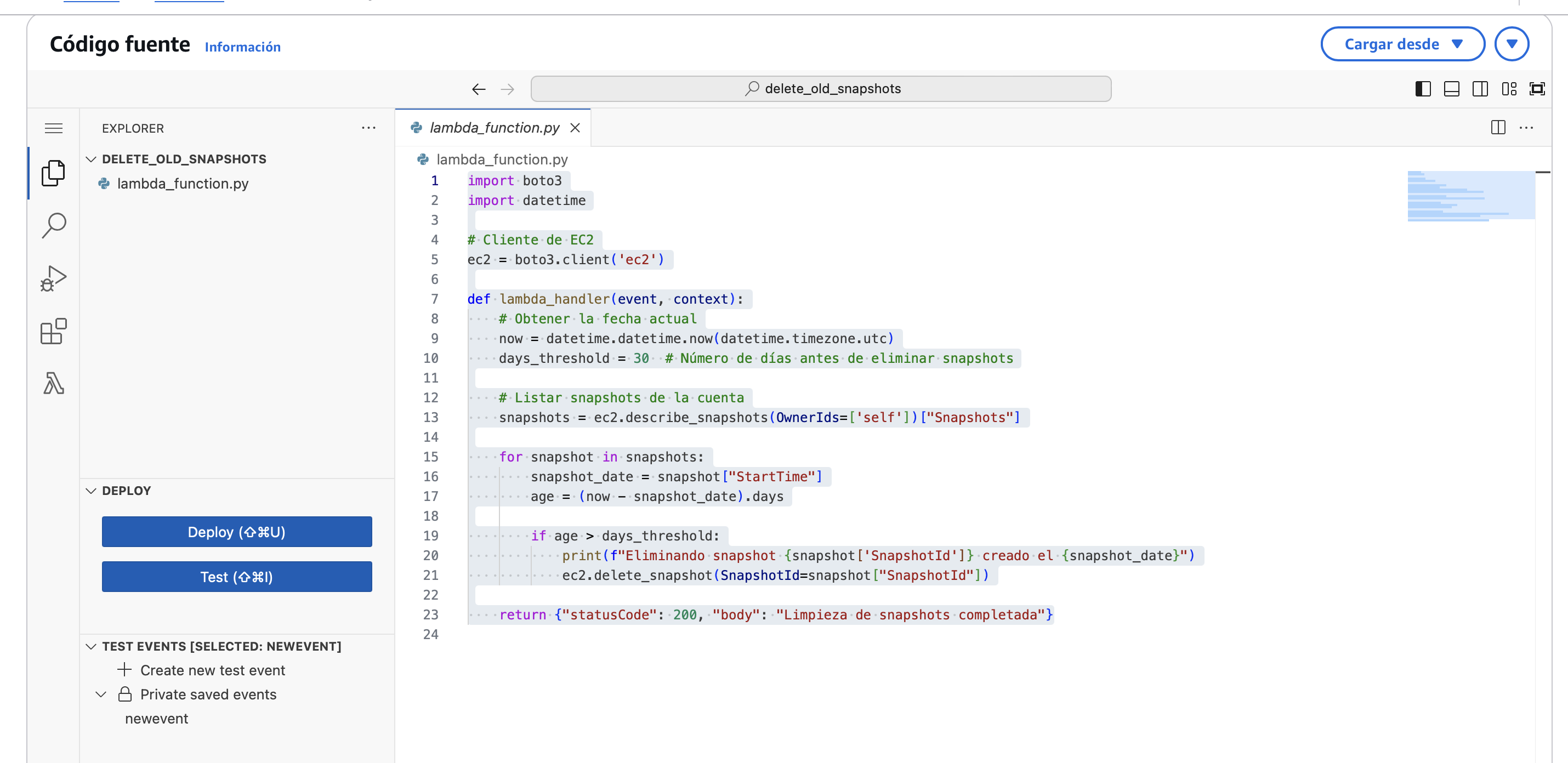Screen dimensions: 1568x763
Task: Click the '# Listar snapshots de la cuenta' comment
Action: [622, 397]
